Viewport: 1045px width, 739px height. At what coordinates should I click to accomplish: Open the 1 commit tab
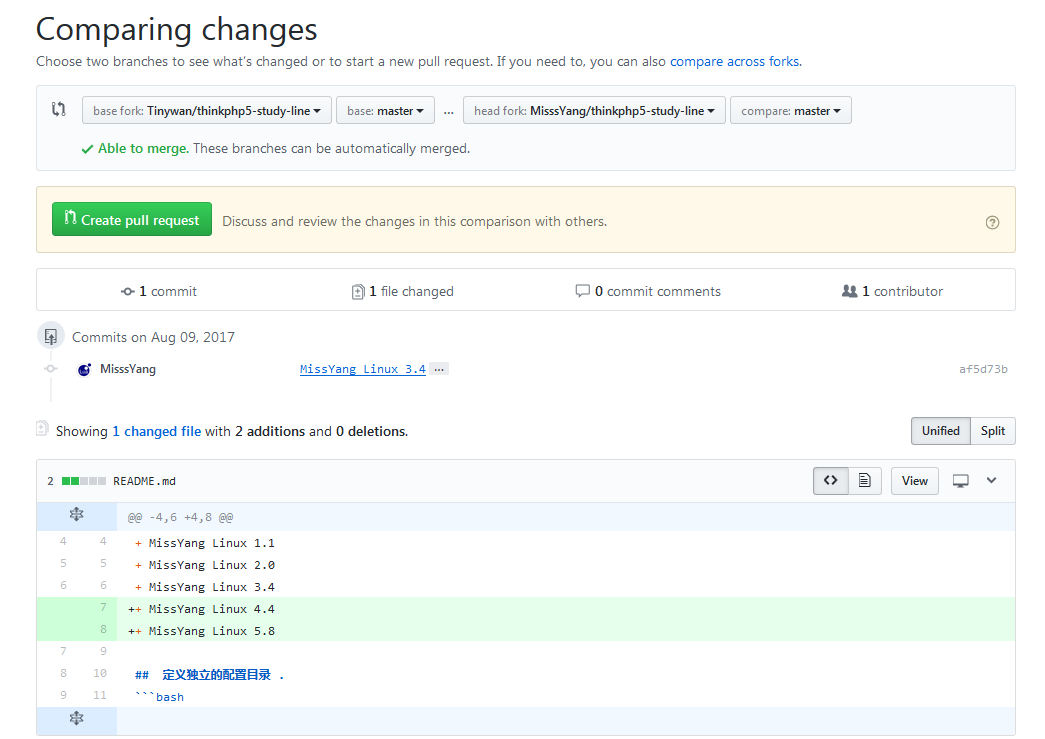pyautogui.click(x=159, y=291)
